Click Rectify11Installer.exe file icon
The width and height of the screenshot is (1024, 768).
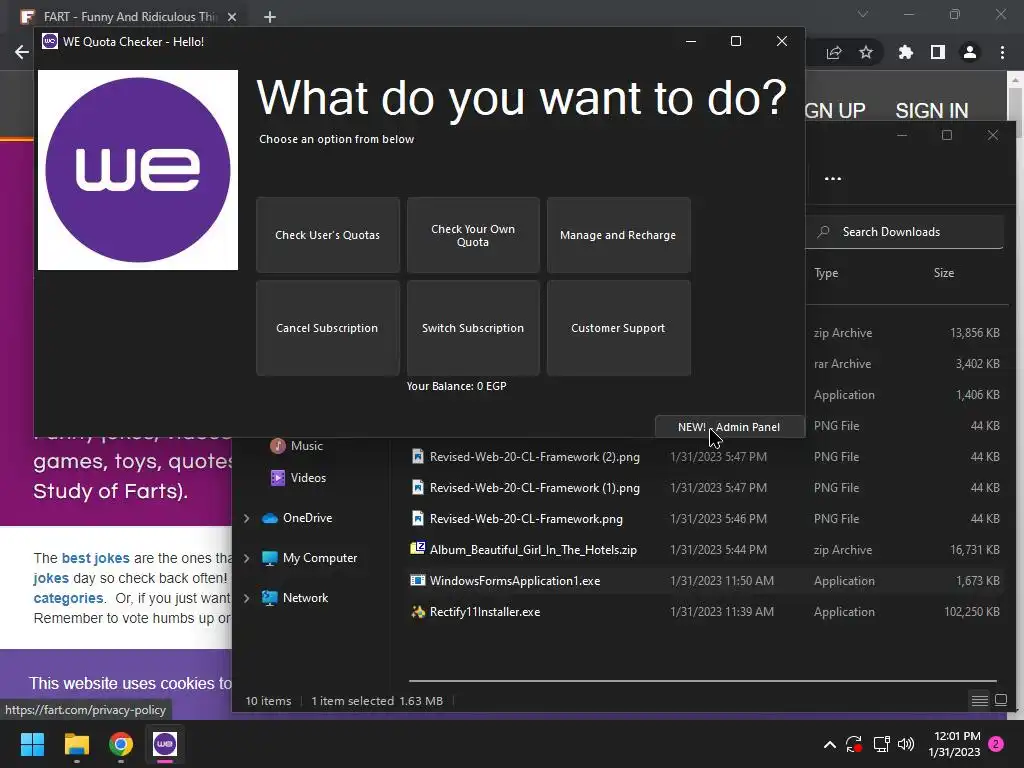click(x=418, y=612)
